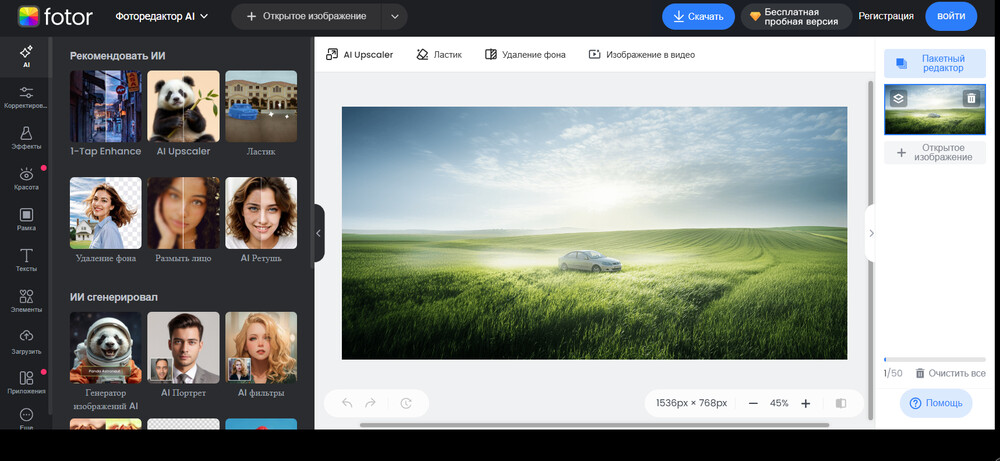Screen dimensions: 1000x461
Task: Collapse the left panel with arrow handle
Action: pos(318,233)
